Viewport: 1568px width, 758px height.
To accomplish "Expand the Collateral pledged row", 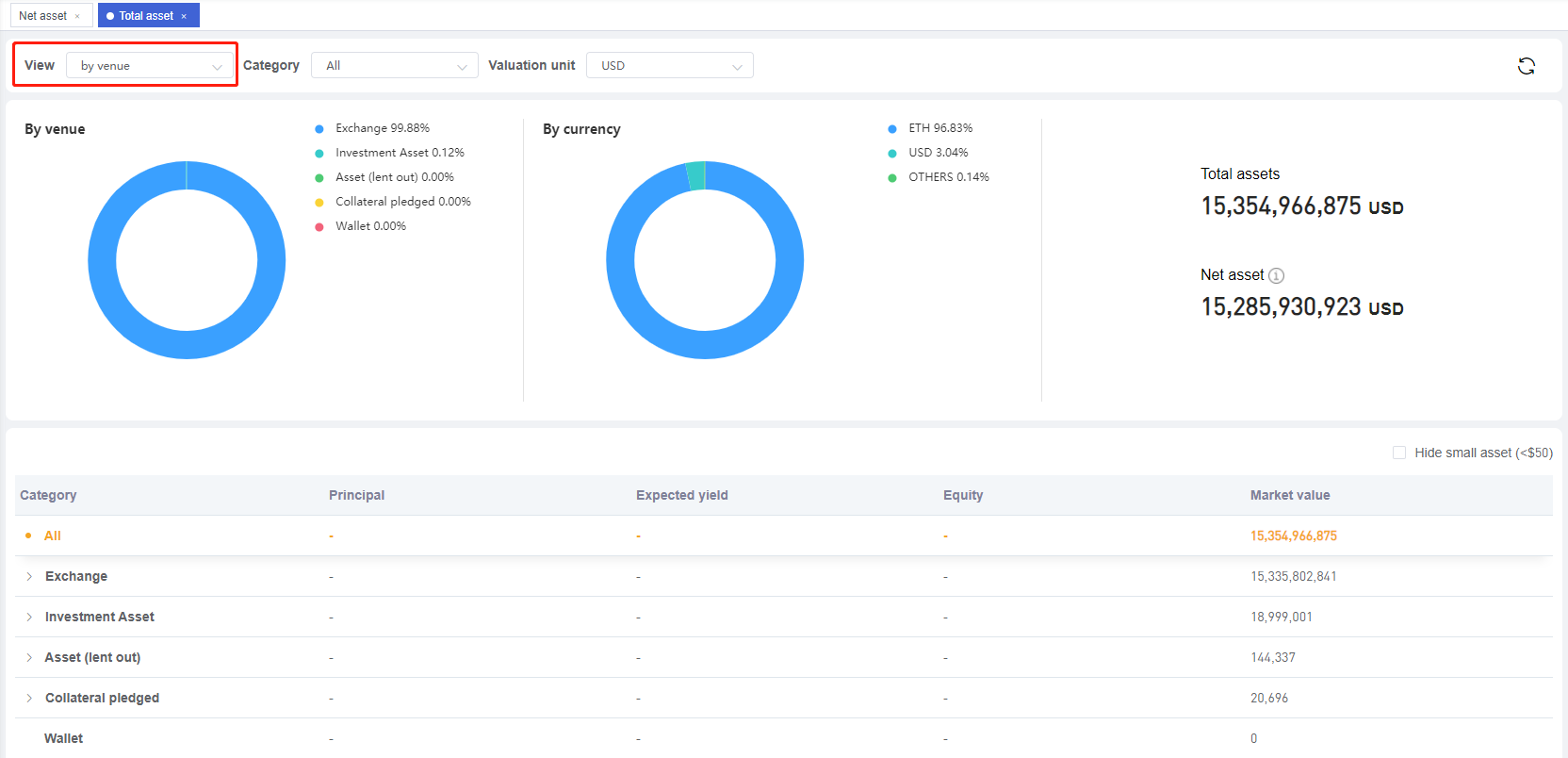I will coord(29,698).
